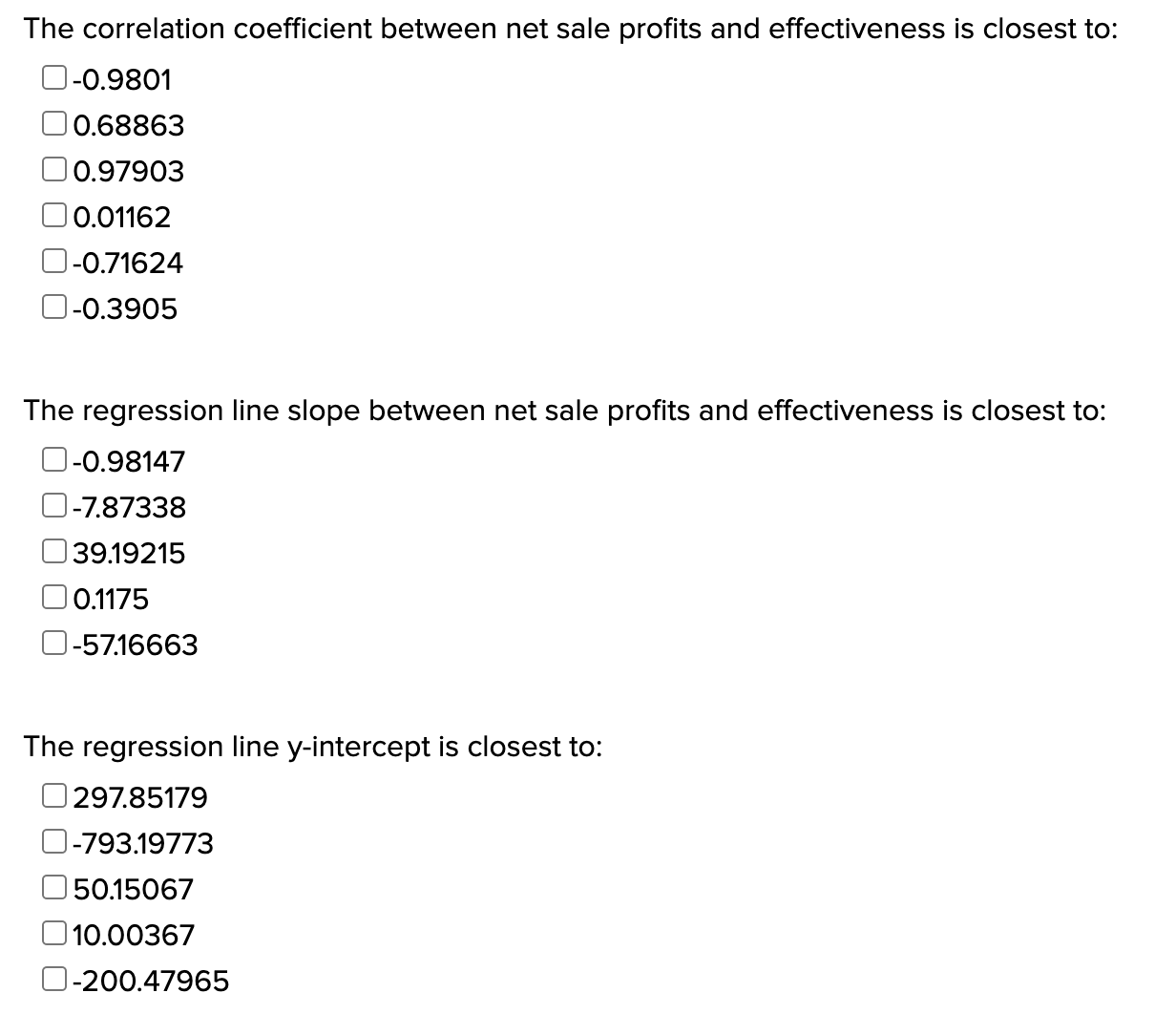
Task: Select the -7.87338 slope option
Action: coord(52,504)
